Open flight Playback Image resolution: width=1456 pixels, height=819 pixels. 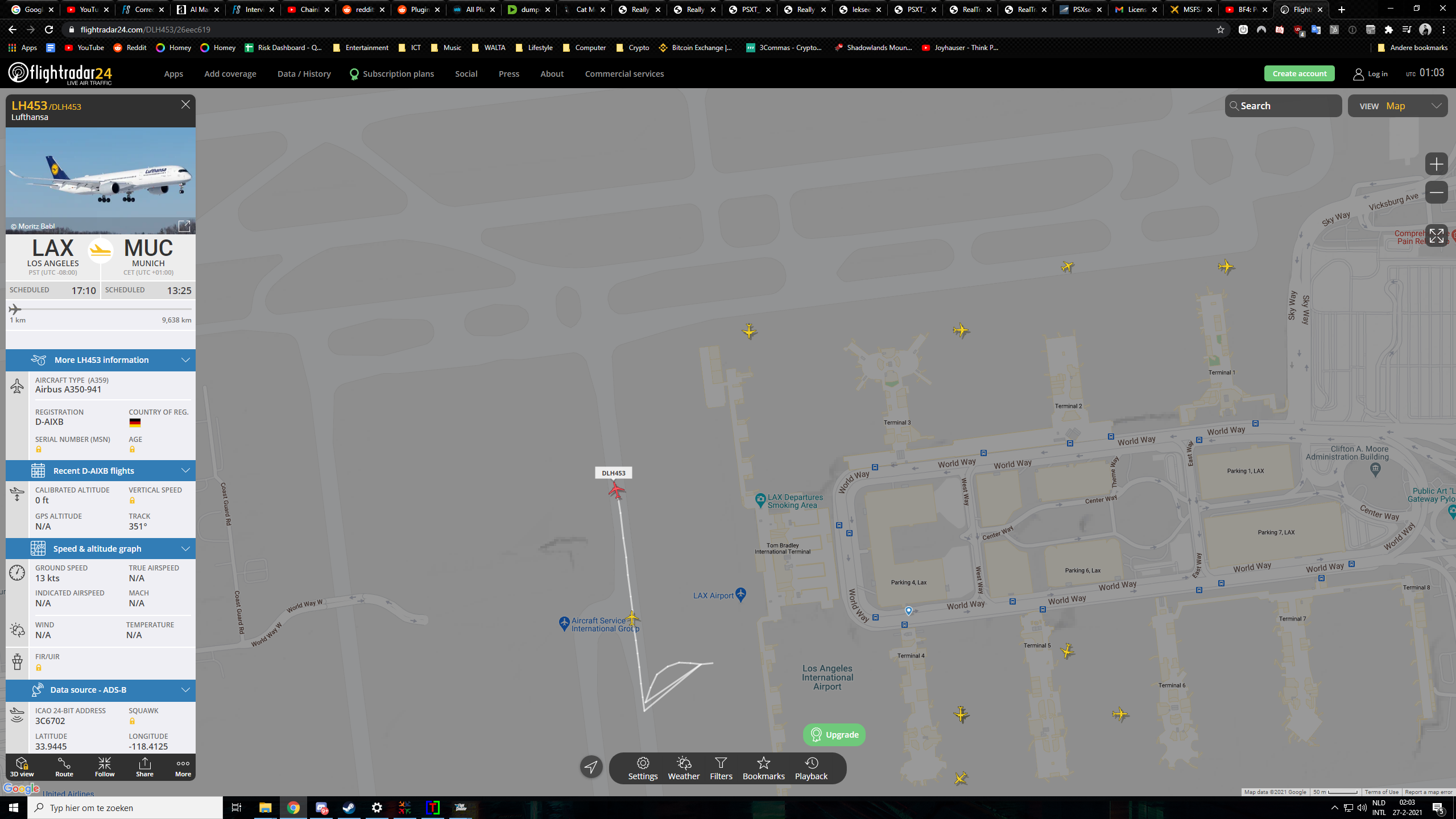pyautogui.click(x=811, y=768)
